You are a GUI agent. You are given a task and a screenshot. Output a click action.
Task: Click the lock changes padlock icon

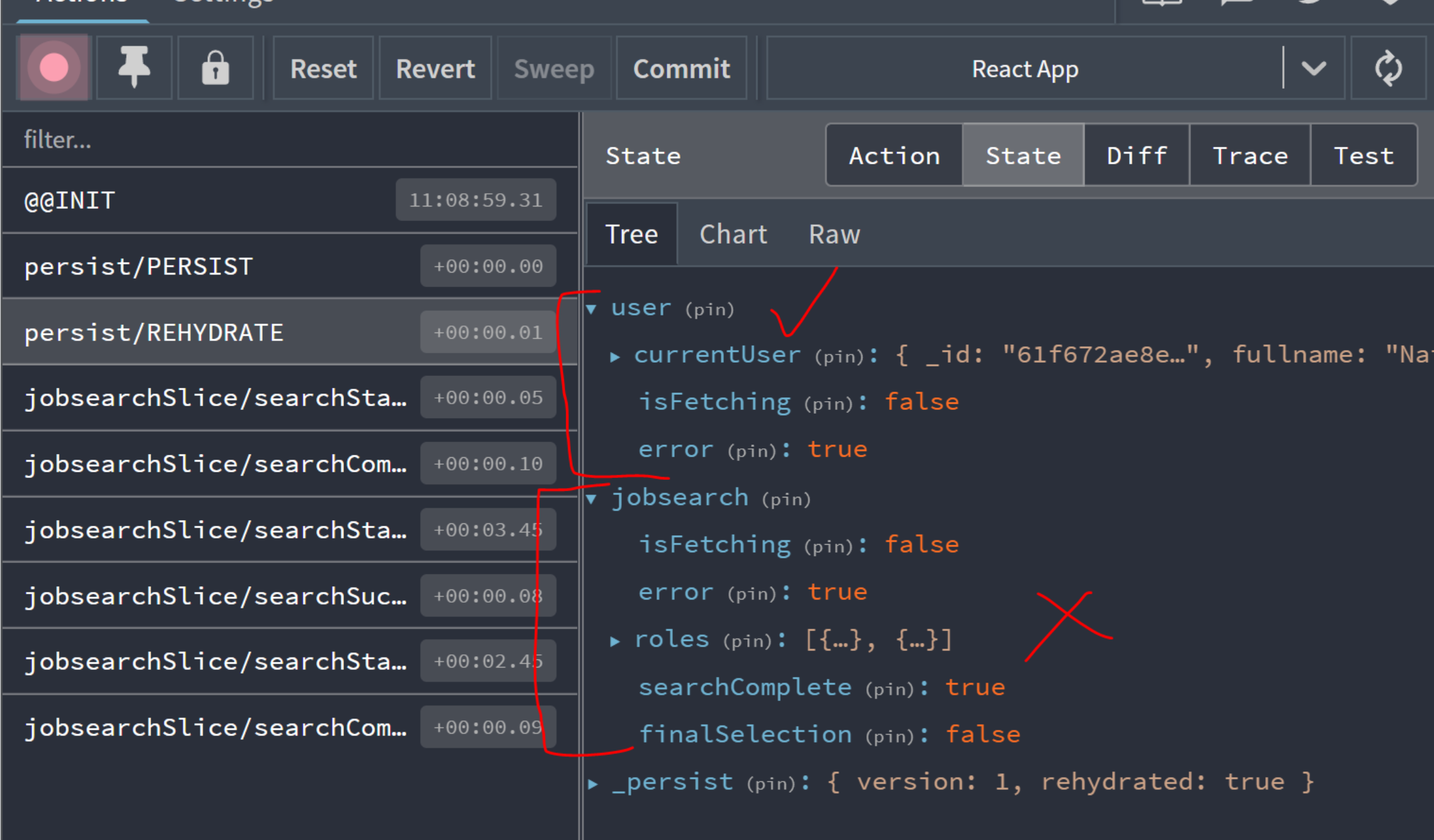(x=215, y=68)
